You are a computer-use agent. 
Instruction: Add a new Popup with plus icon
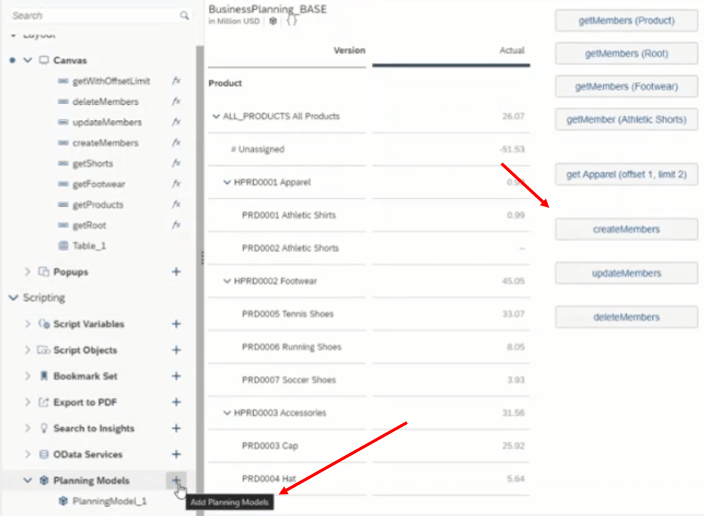point(176,271)
